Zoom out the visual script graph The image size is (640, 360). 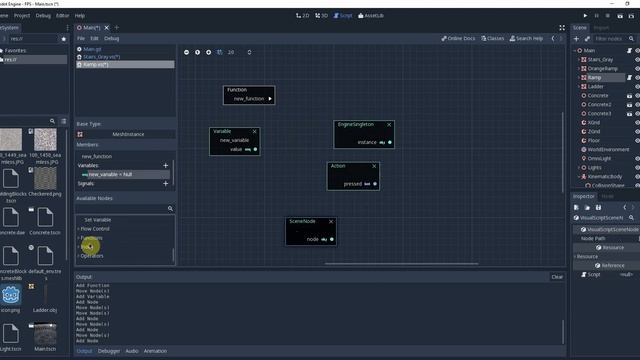[187, 52]
